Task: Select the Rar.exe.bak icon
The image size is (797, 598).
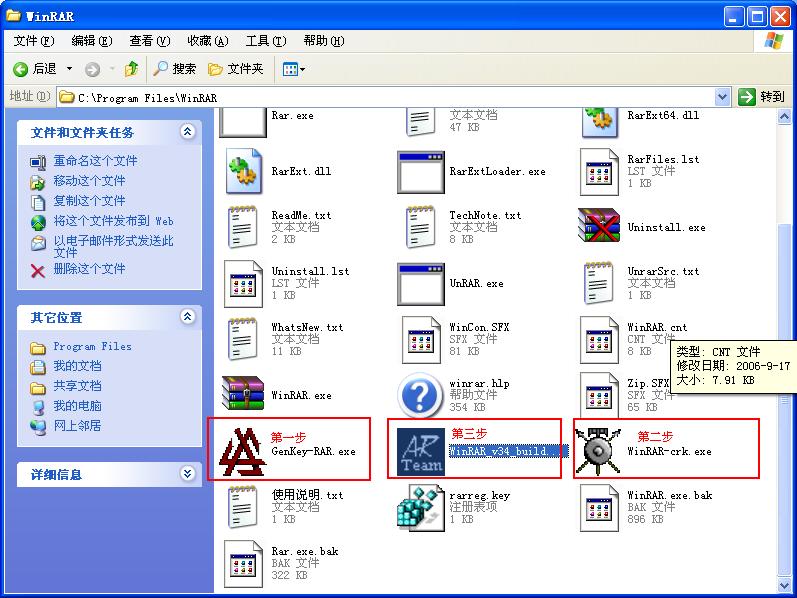Action: [243, 563]
